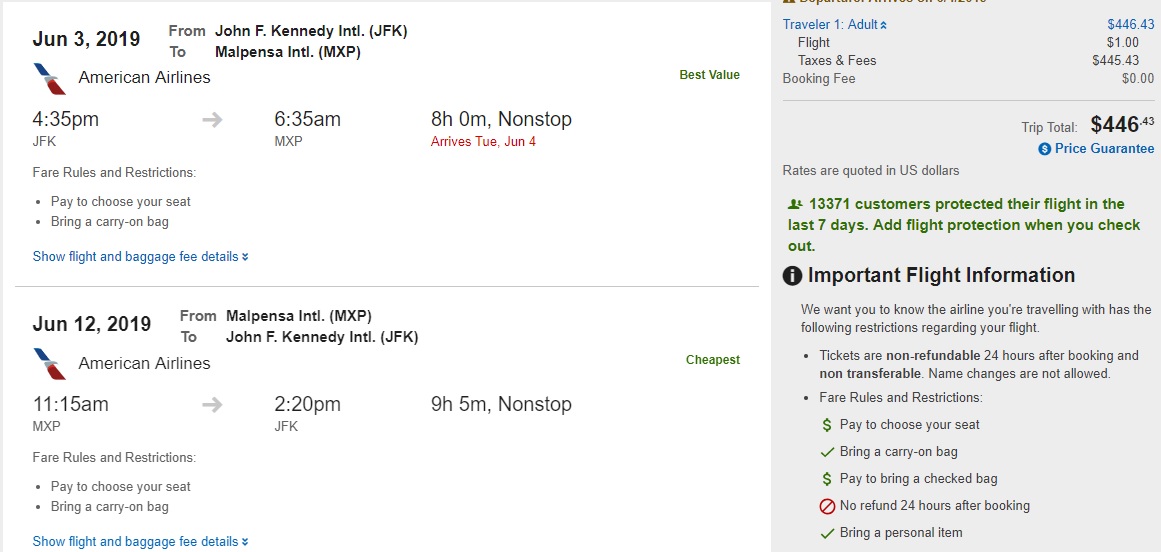Click the Trip Total amount $446.43
The width and height of the screenshot is (1161, 552).
coord(1122,125)
